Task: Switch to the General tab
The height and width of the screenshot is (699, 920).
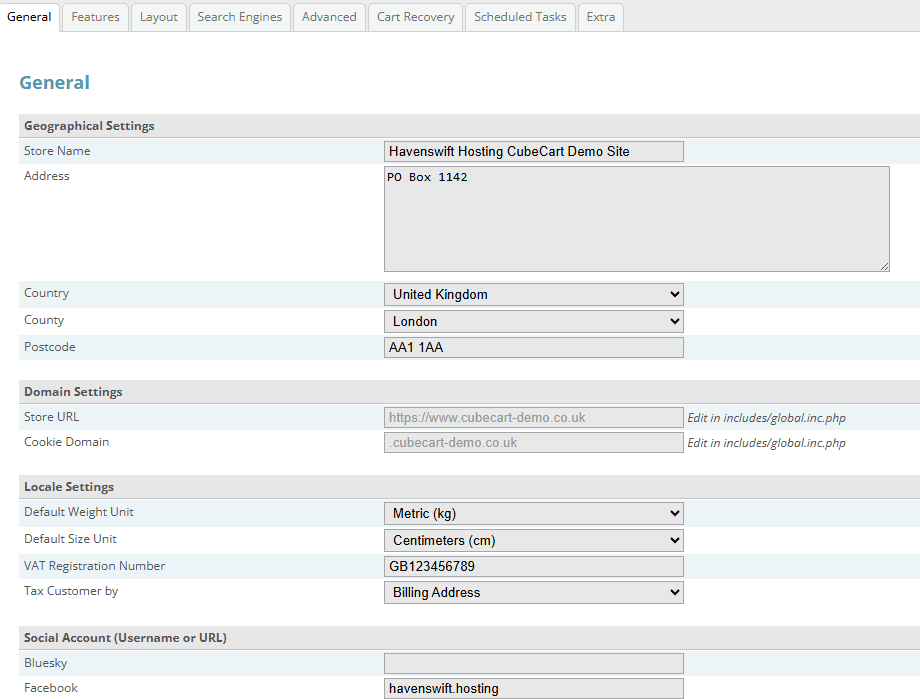Action: pos(29,17)
